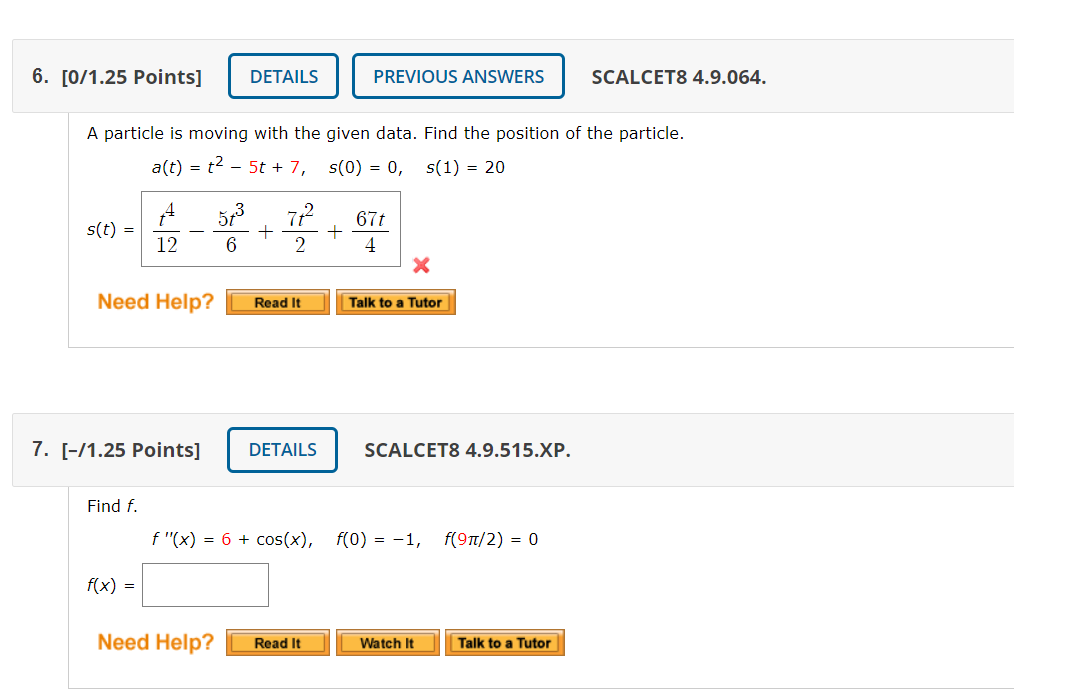The width and height of the screenshot is (1088, 699).
Task: View PREVIOUS ANSWERS for question 6
Action: (x=458, y=75)
